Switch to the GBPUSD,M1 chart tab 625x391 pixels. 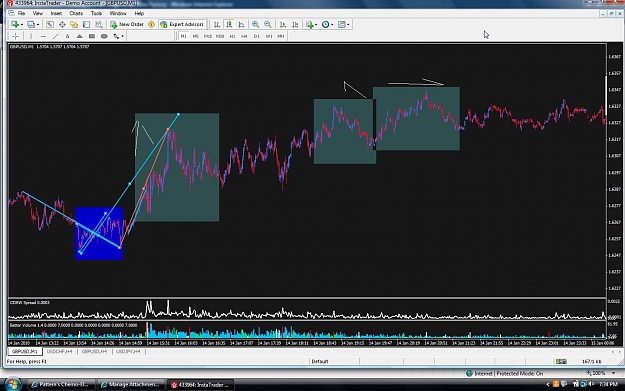coord(24,352)
